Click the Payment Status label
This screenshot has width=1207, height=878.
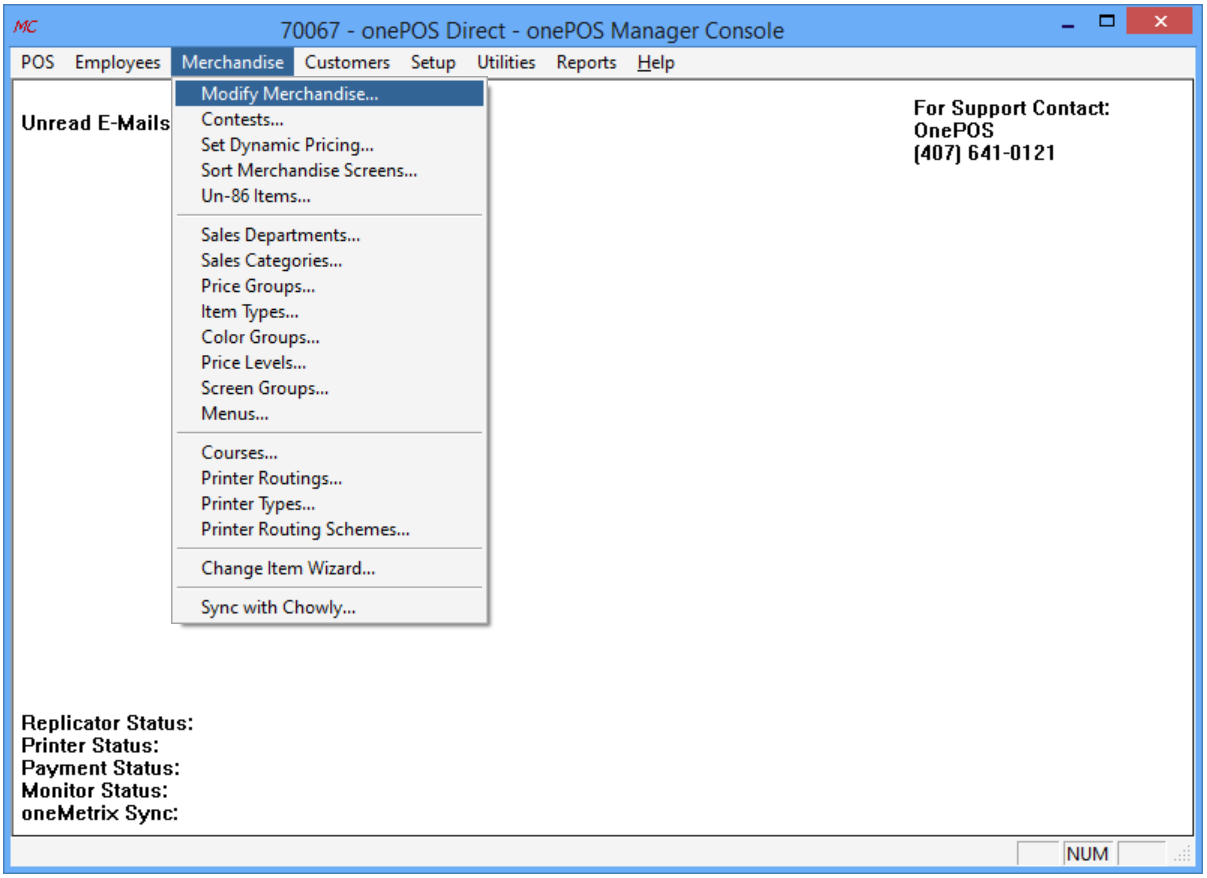(100, 768)
